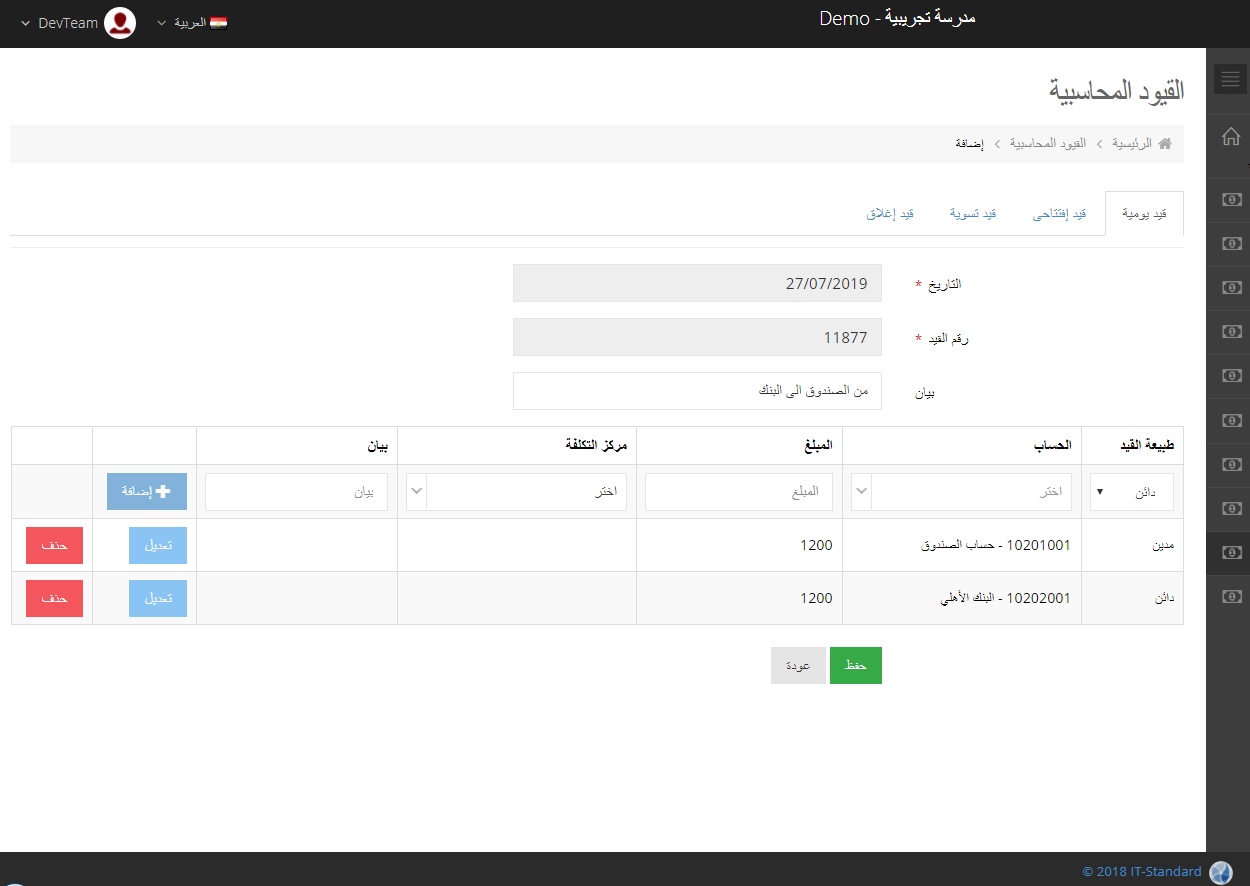The width and height of the screenshot is (1250, 886).
Task: Click حذف for the حساب الصندوق row
Action: tap(54, 545)
